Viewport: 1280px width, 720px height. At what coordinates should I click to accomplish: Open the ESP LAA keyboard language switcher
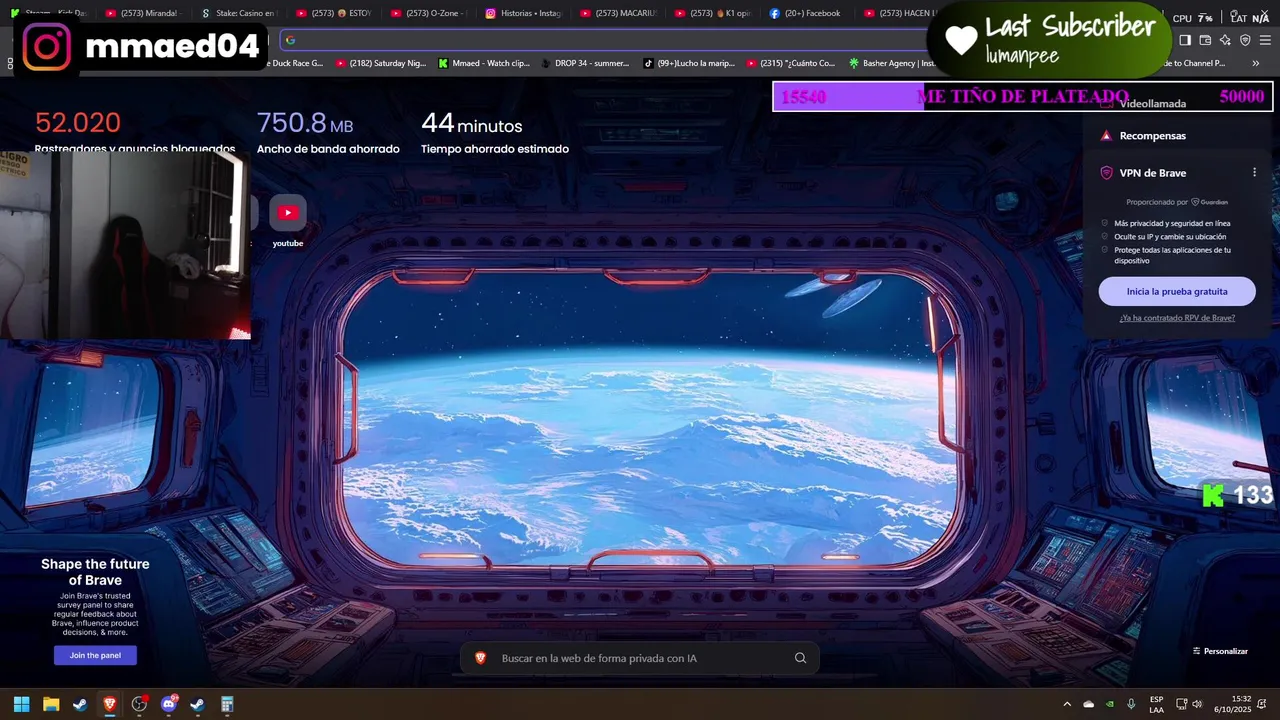[1156, 704]
